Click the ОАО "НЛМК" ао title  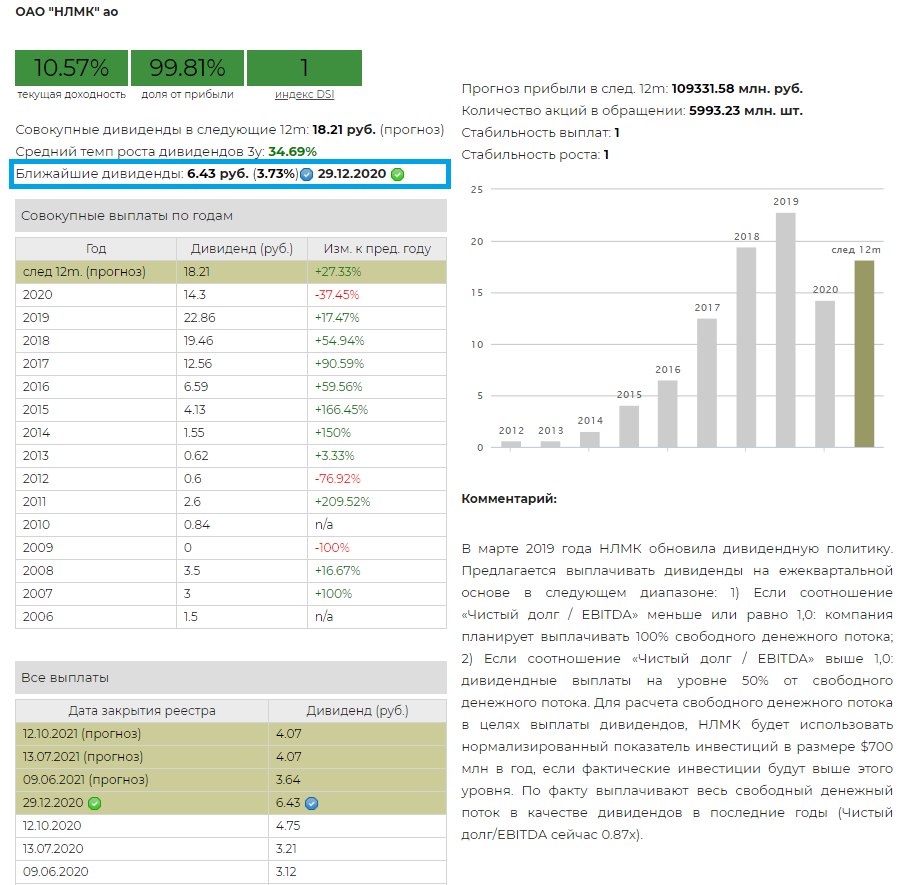pos(67,12)
